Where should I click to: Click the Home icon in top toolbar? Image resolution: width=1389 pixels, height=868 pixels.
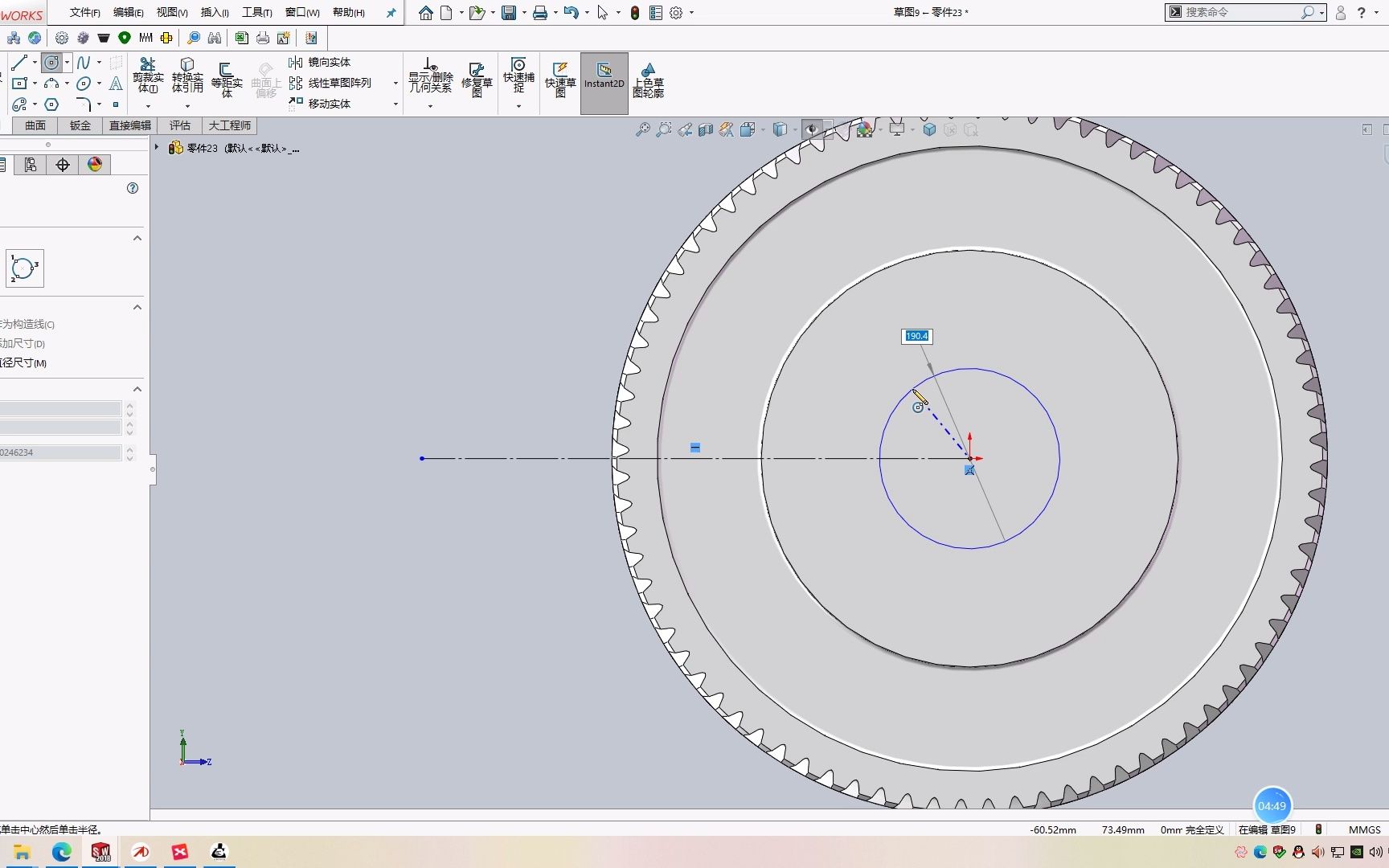click(x=426, y=13)
